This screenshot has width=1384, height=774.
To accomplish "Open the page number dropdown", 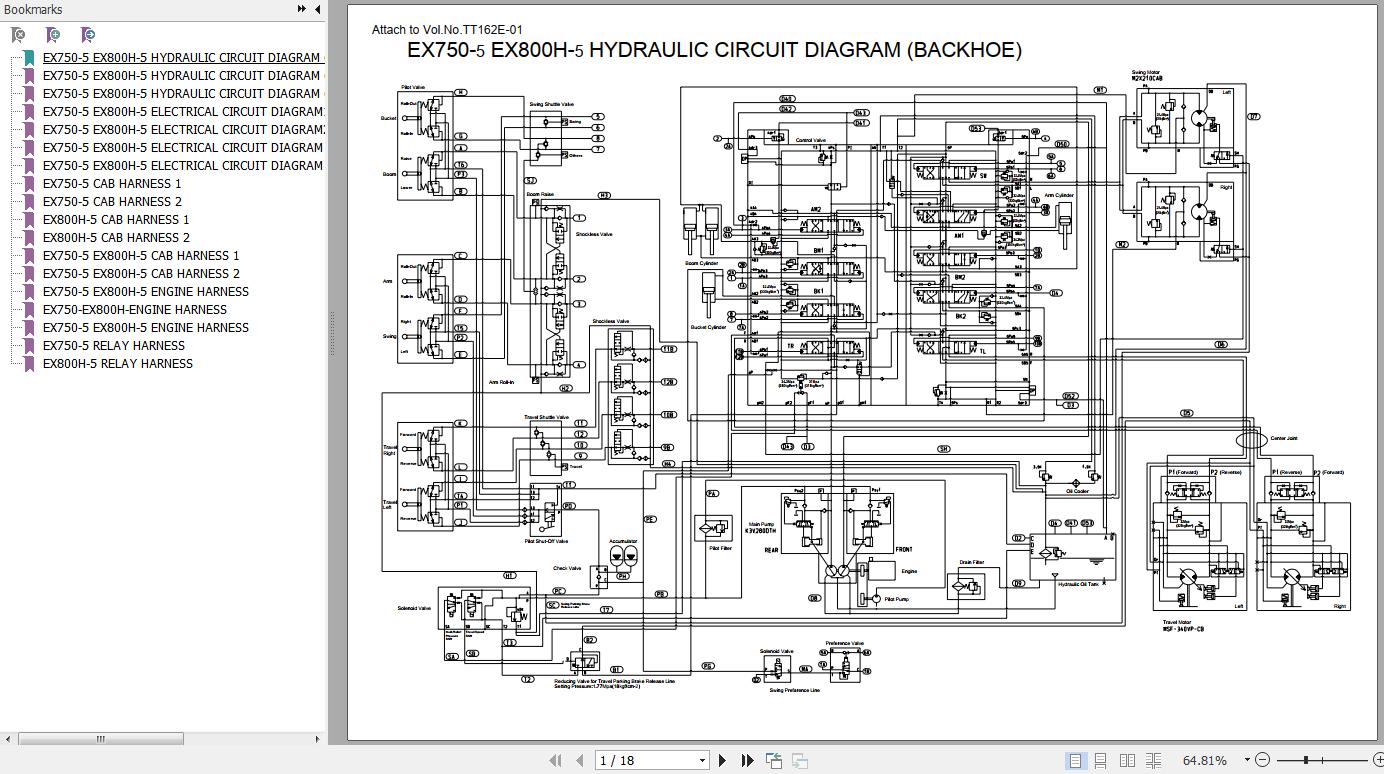I will tap(702, 761).
